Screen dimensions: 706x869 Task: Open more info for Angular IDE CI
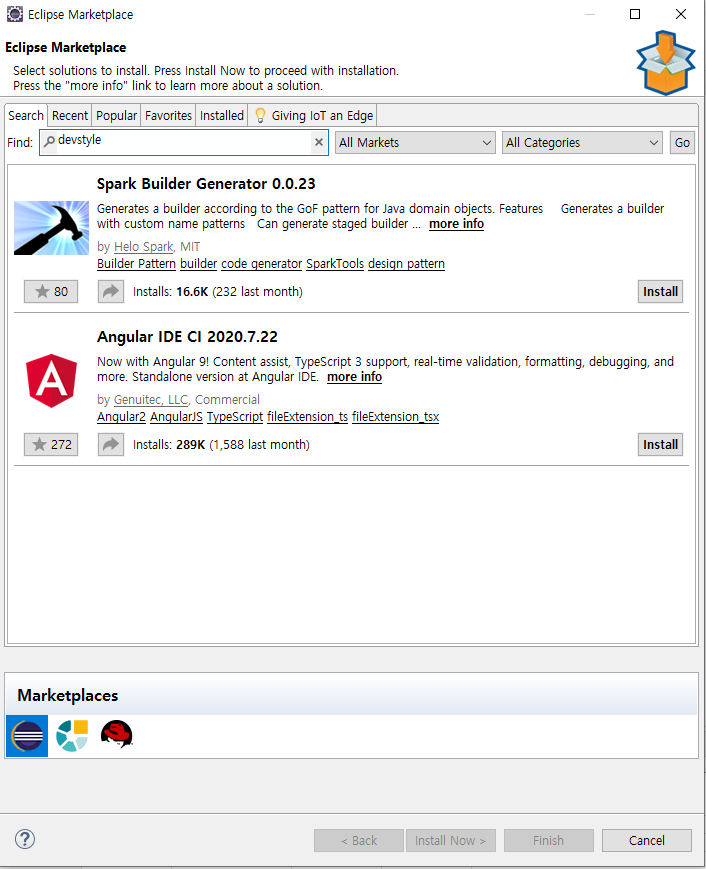click(355, 377)
